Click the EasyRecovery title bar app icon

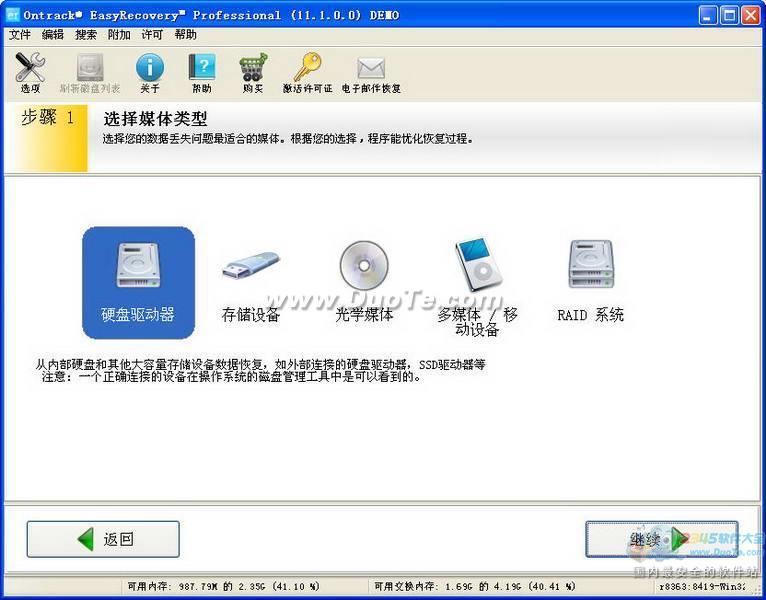point(12,15)
